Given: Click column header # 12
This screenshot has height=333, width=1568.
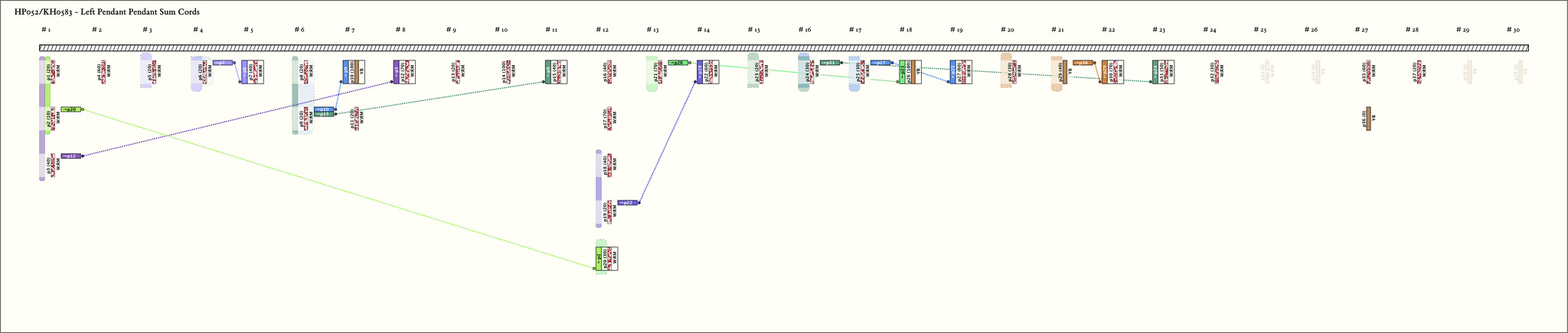Looking at the screenshot, I should 602,30.
